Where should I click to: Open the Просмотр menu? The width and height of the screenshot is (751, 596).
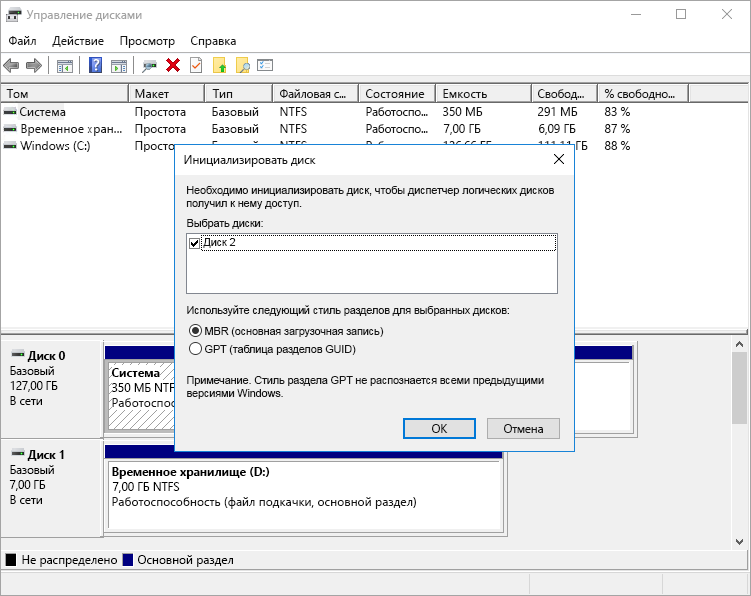pyautogui.click(x=147, y=41)
